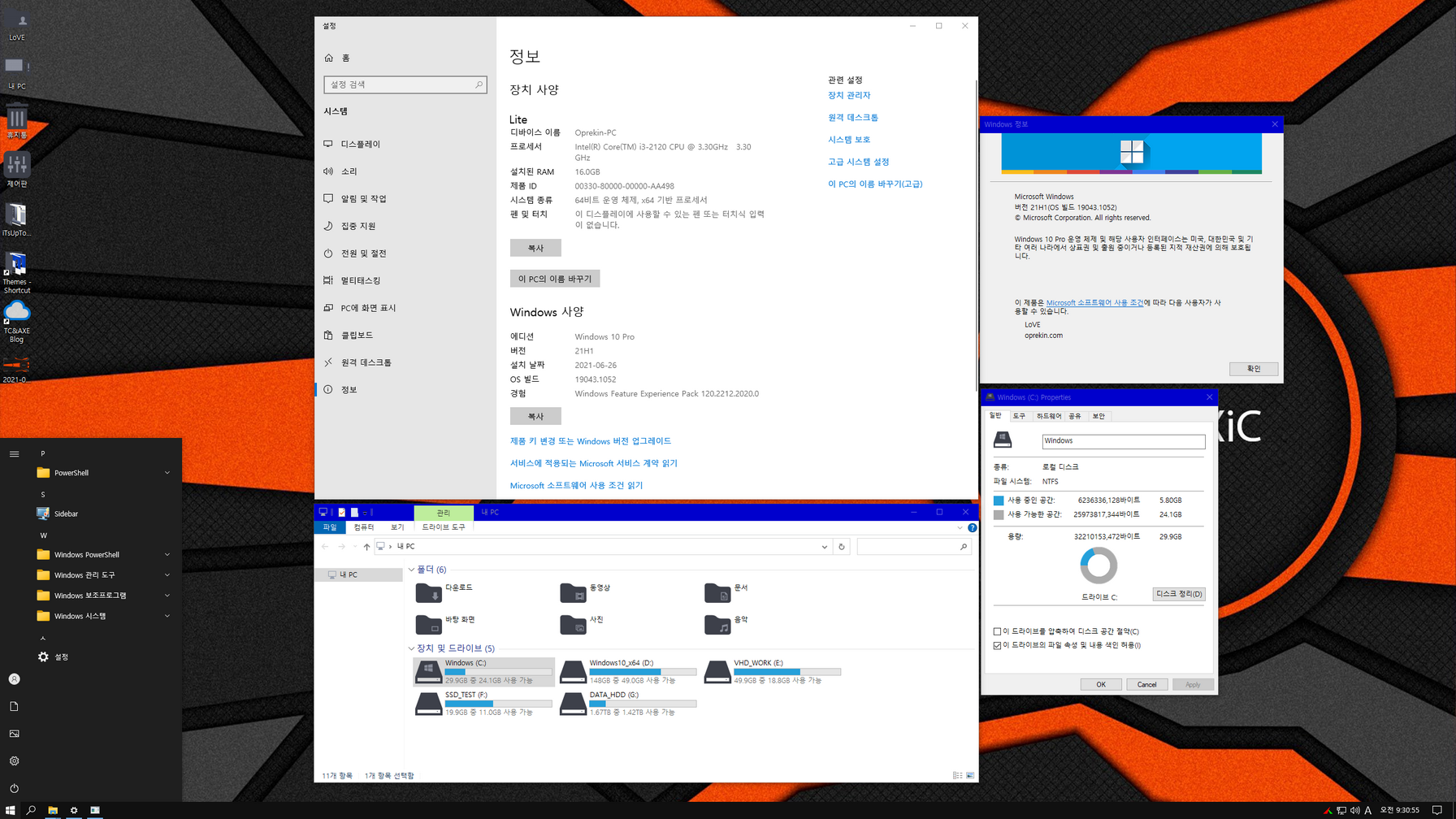Click 확인 in the Windows 정보 dialog

[1254, 369]
